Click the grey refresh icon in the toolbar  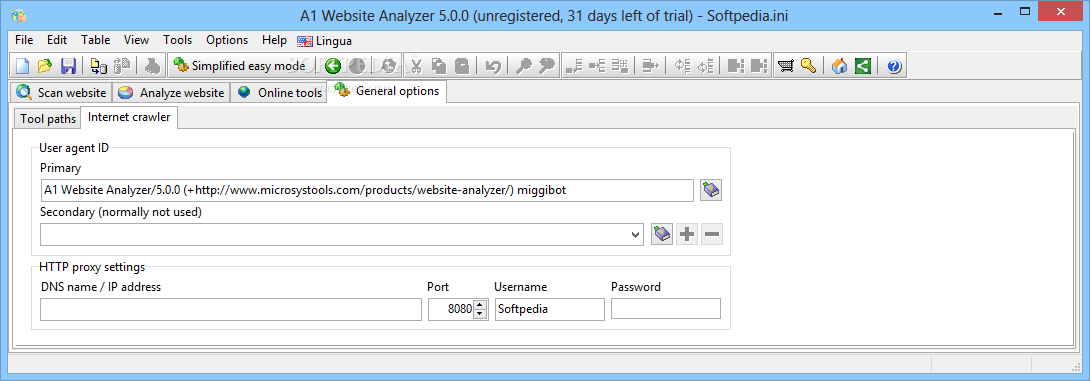[x=389, y=66]
